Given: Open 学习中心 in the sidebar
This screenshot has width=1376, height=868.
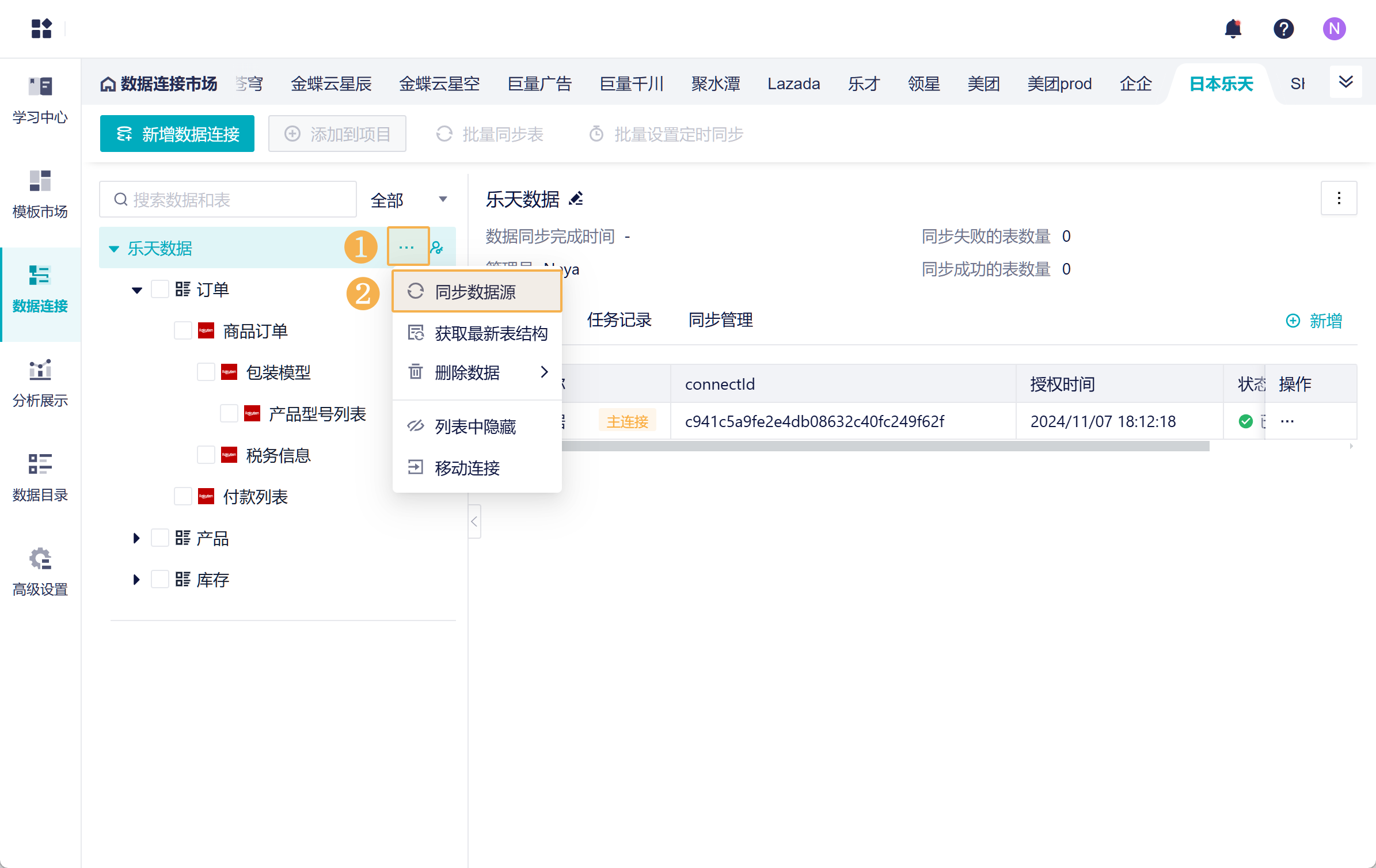Looking at the screenshot, I should click(x=40, y=100).
